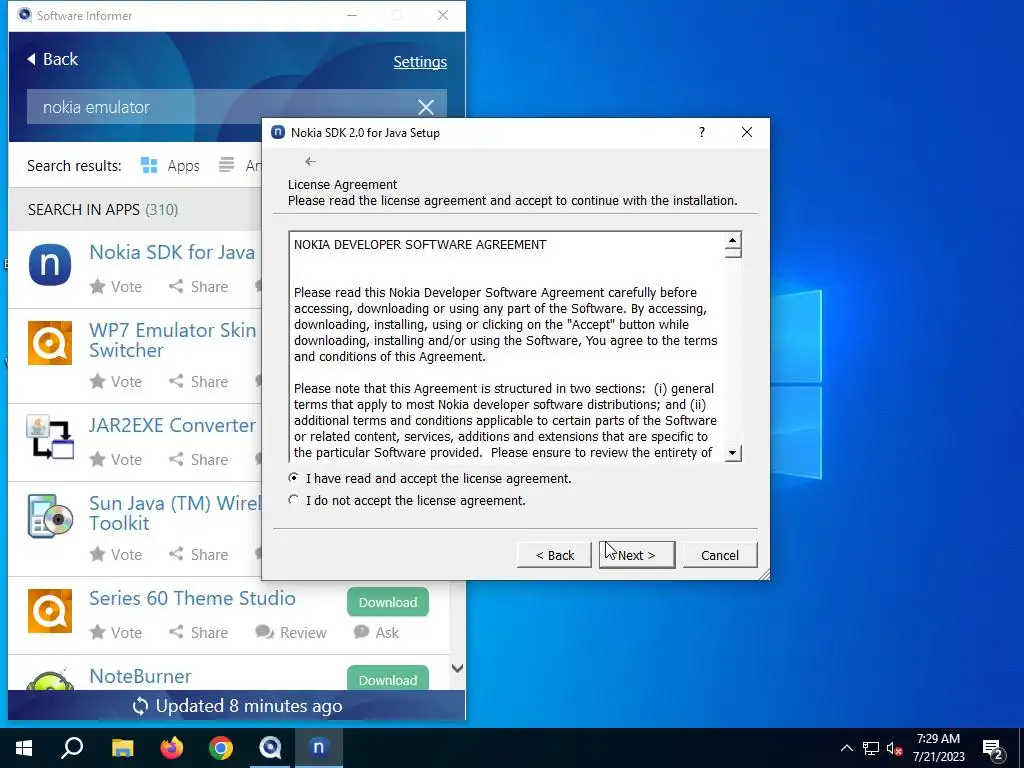This screenshot has height=768, width=1024.
Task: Download NoteBurner
Action: pyautogui.click(x=388, y=678)
